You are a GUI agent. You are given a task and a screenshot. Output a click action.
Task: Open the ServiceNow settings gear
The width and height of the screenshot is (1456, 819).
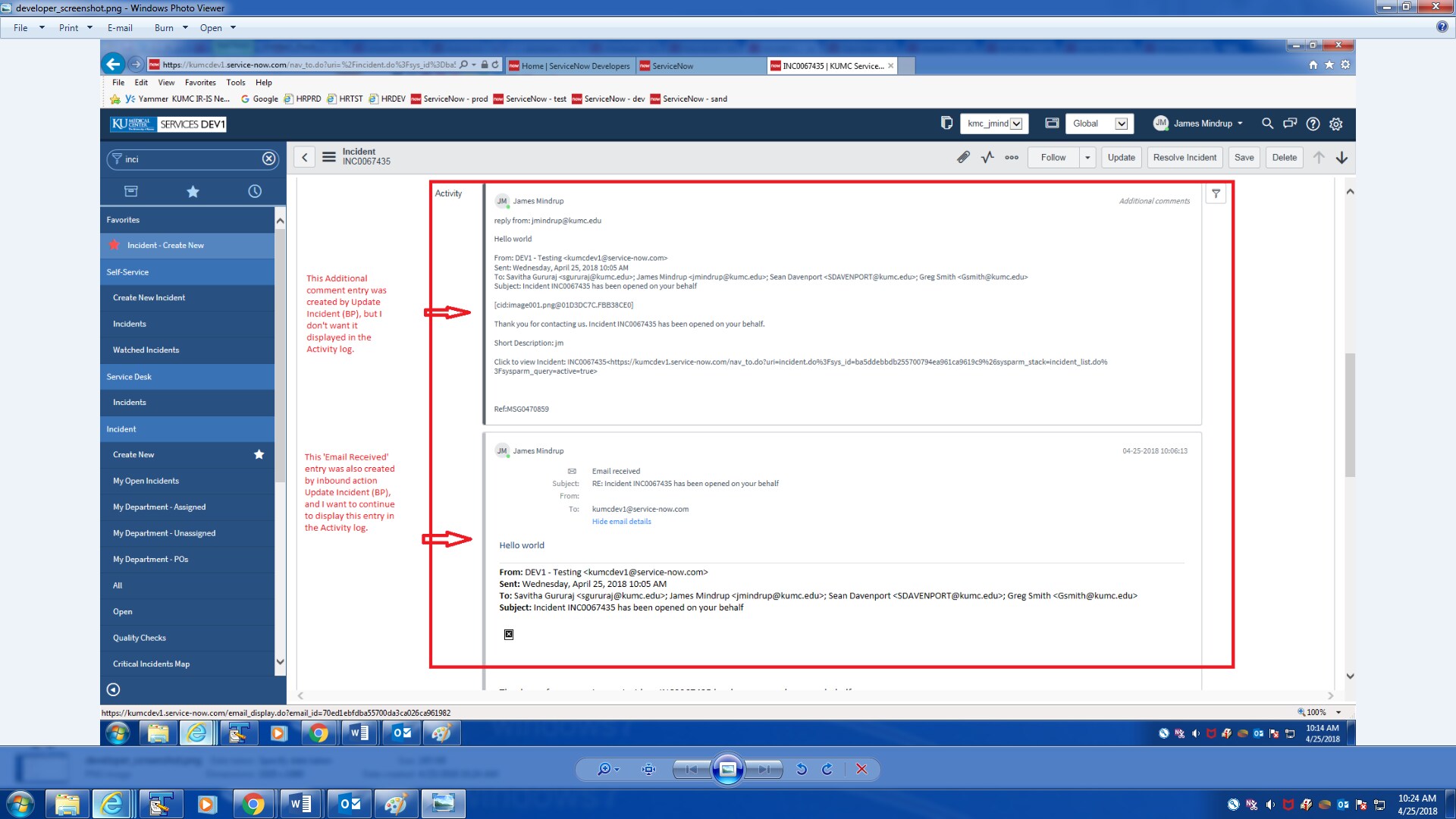click(x=1336, y=124)
